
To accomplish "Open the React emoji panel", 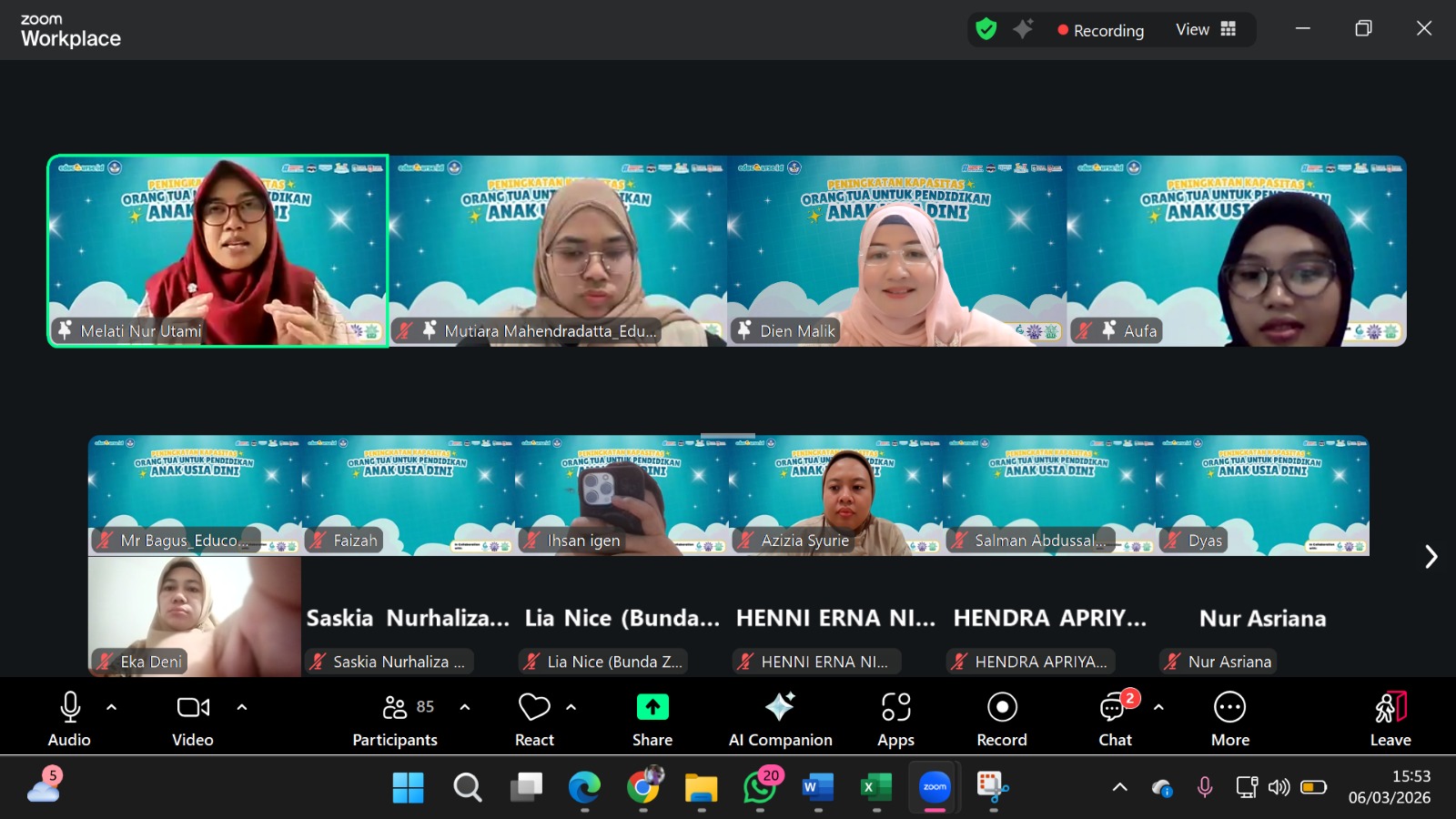I will (533, 719).
